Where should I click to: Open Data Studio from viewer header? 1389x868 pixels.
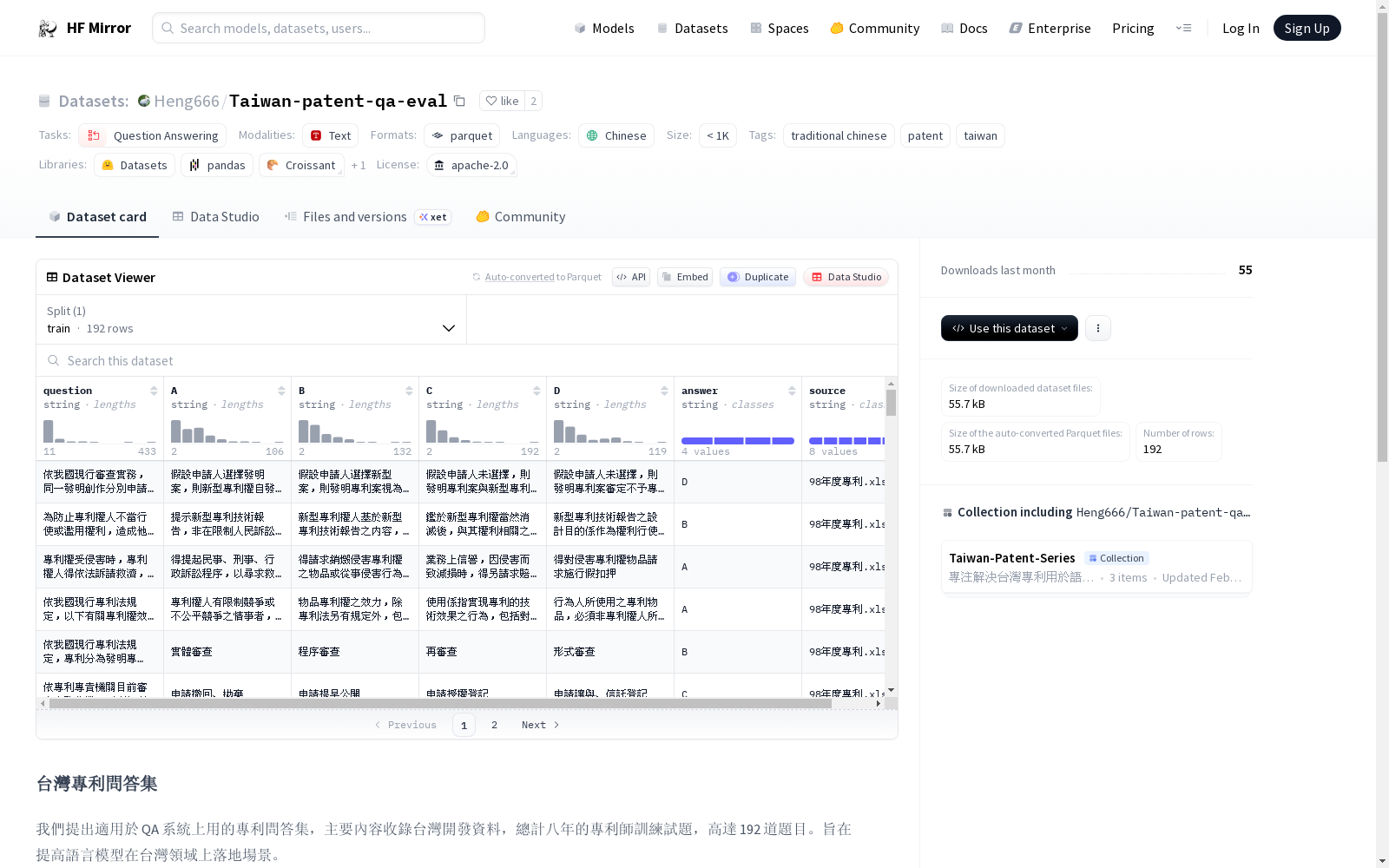(846, 277)
